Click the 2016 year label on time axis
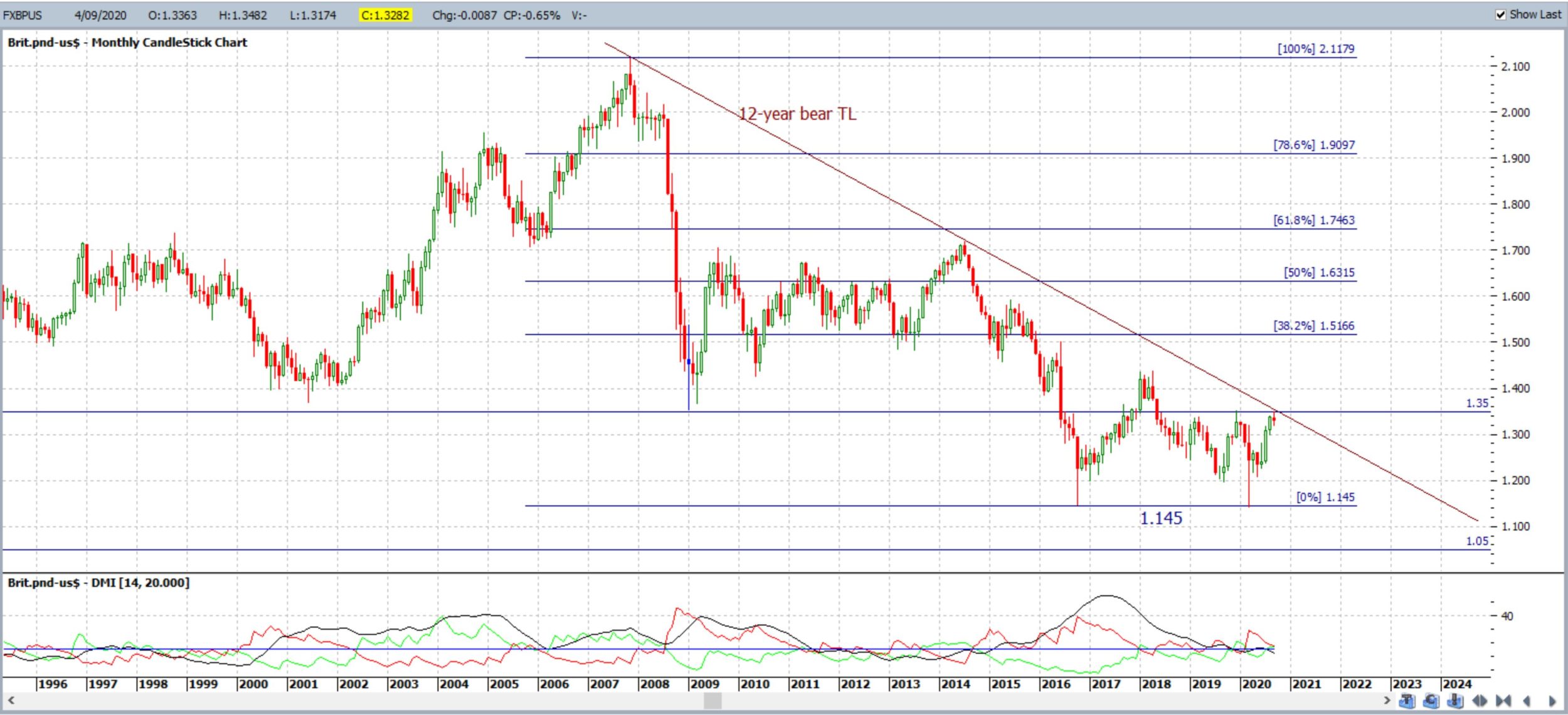This screenshot has height=715, width=1568. [1056, 684]
